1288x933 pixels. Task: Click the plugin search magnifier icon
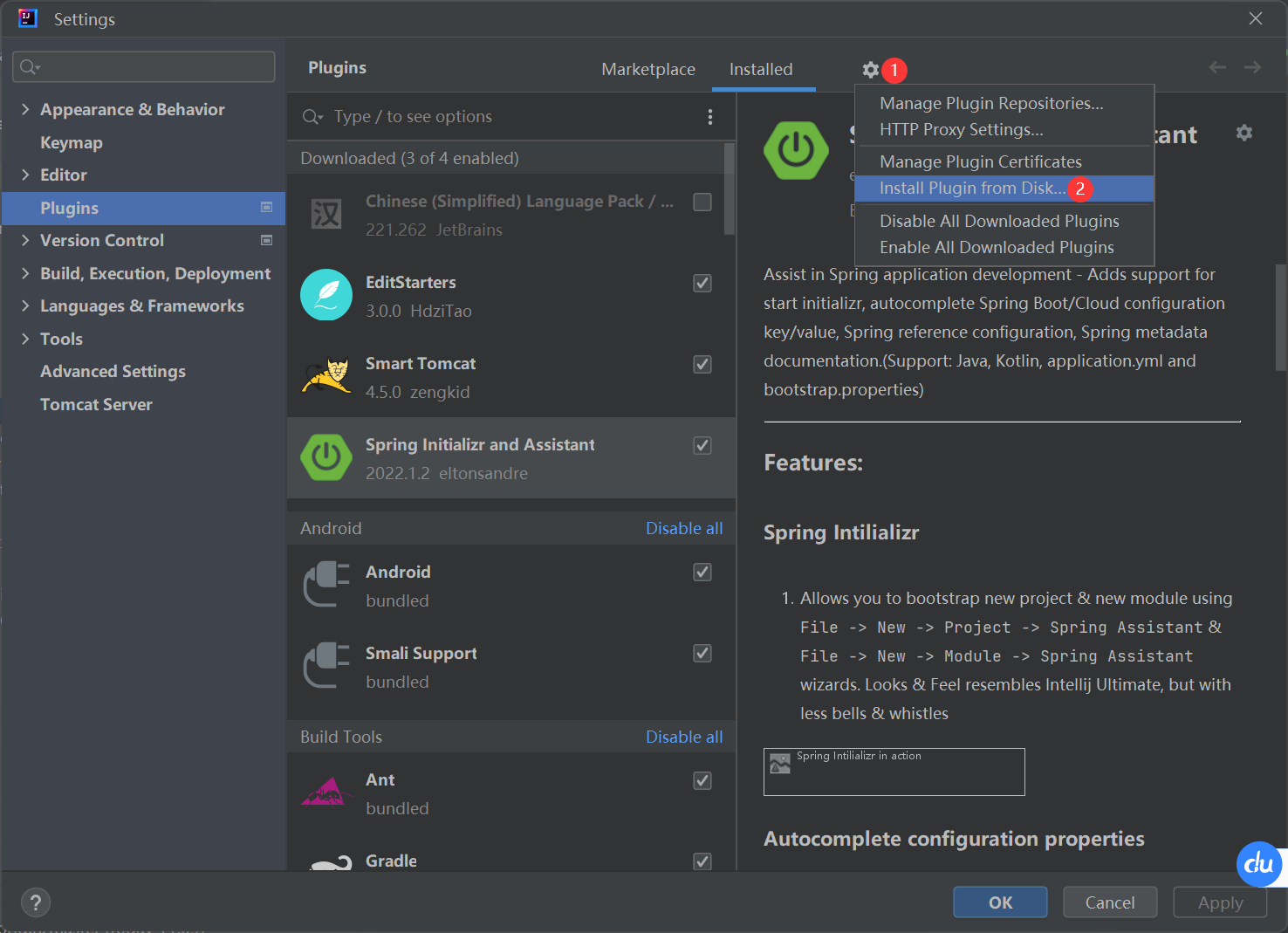pos(312,117)
